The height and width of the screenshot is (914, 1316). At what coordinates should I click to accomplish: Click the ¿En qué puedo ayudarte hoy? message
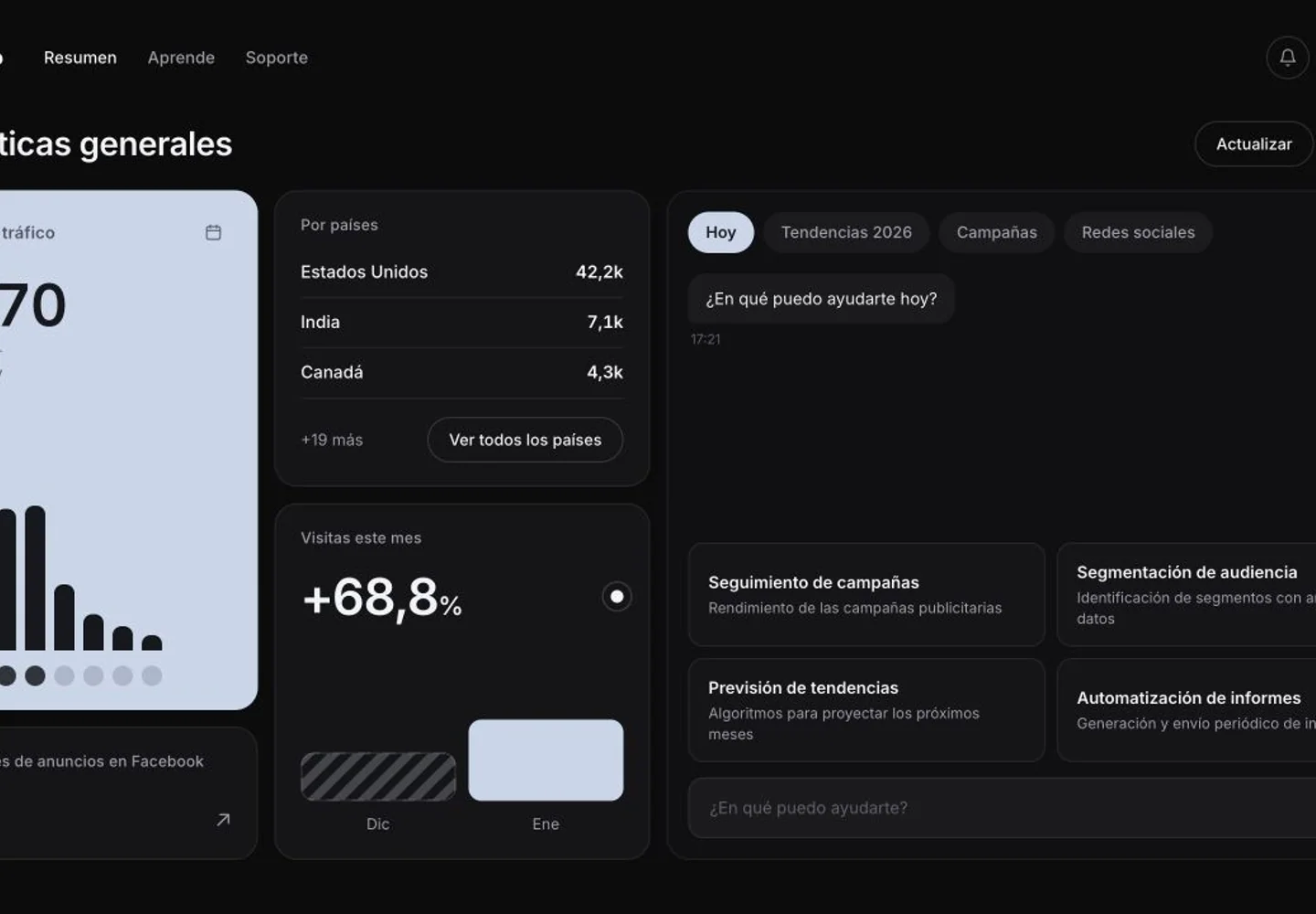click(822, 299)
